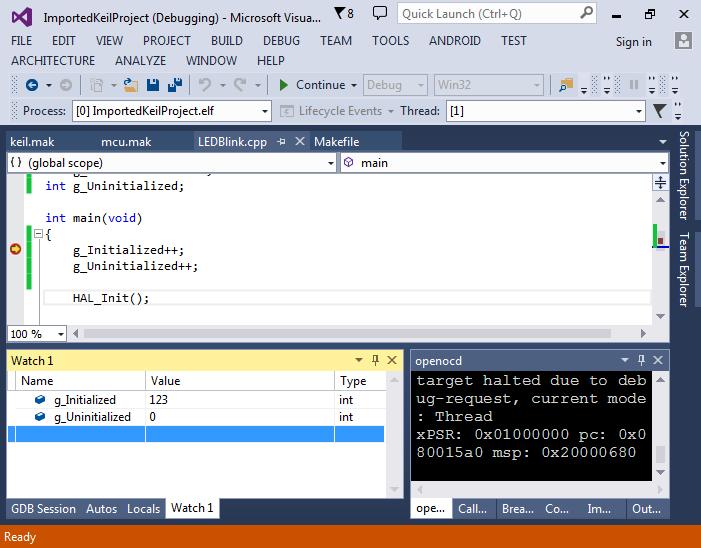
Task: Click the editor horizontal scrollbar
Action: pyautogui.click(x=347, y=333)
